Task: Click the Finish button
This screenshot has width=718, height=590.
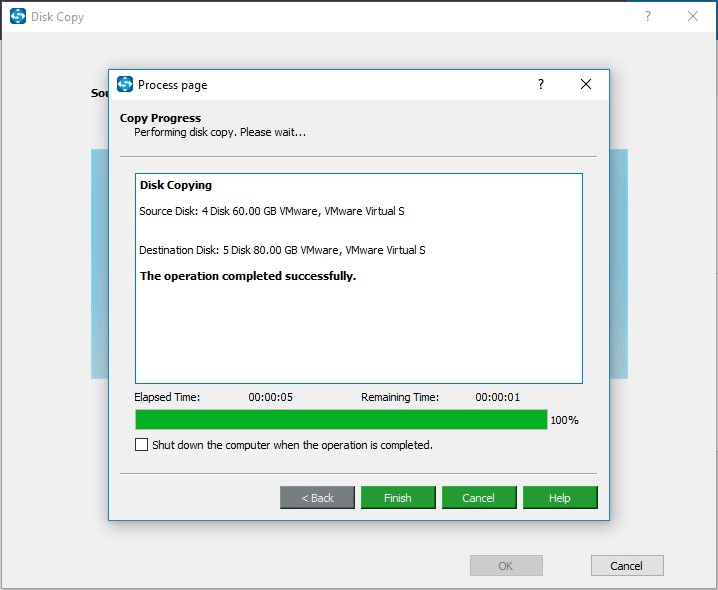Action: point(398,498)
